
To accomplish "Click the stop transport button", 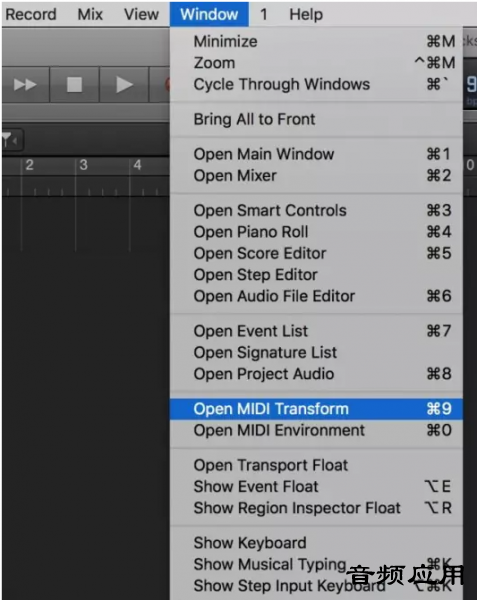I will point(75,85).
